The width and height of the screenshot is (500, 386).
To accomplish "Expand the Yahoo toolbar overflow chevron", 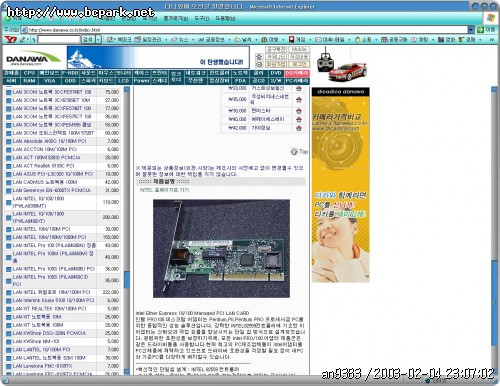I will tap(491, 40).
